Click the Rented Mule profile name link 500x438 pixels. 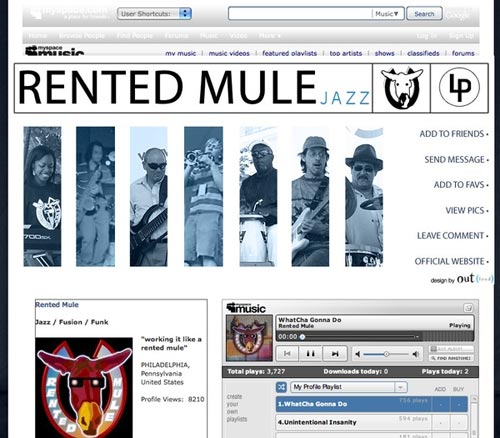(x=57, y=305)
